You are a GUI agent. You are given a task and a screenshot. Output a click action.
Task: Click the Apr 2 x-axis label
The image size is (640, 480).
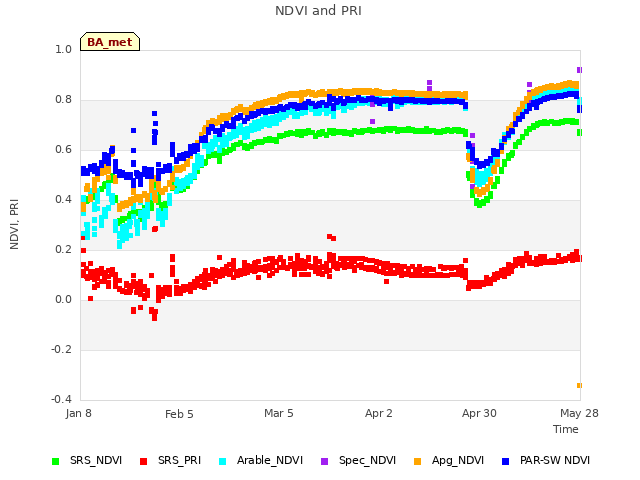click(379, 413)
